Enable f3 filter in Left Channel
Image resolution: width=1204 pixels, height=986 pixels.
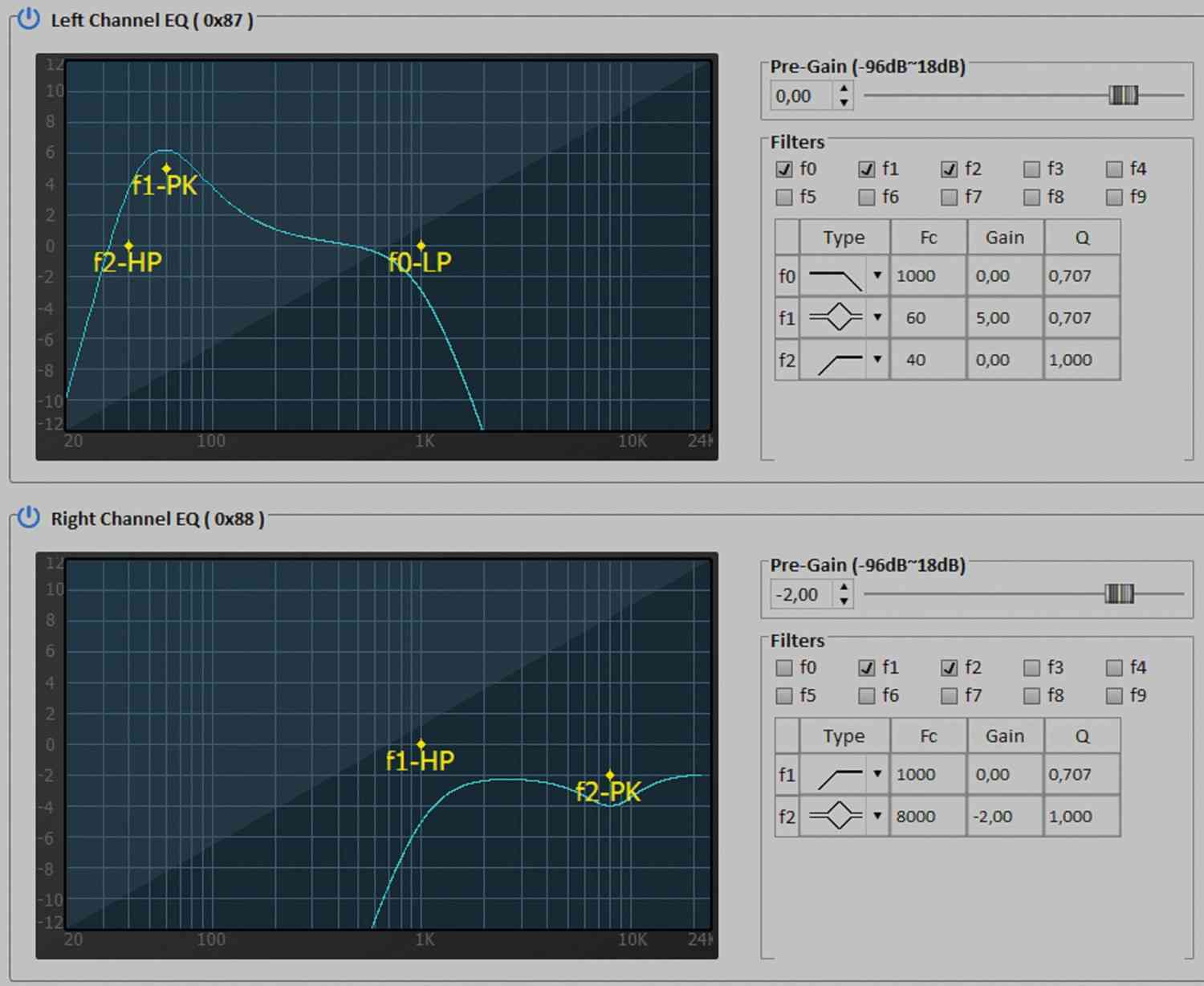tap(1031, 169)
